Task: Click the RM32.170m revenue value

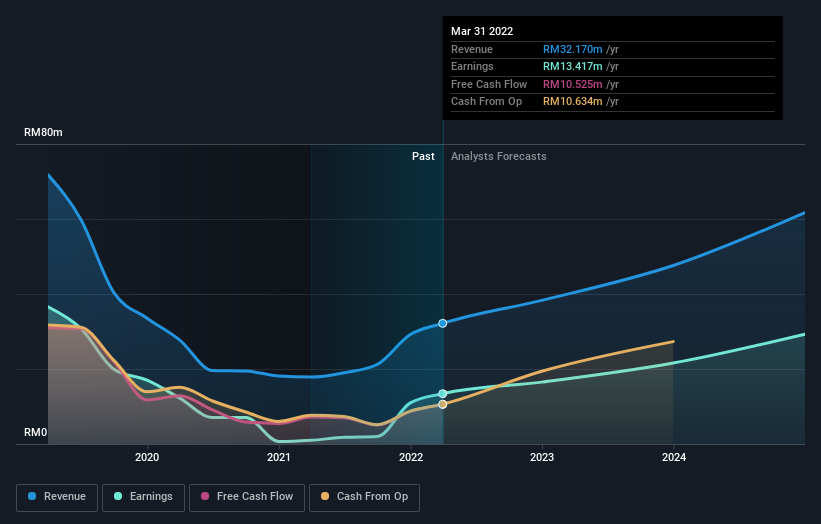Action: coord(572,49)
